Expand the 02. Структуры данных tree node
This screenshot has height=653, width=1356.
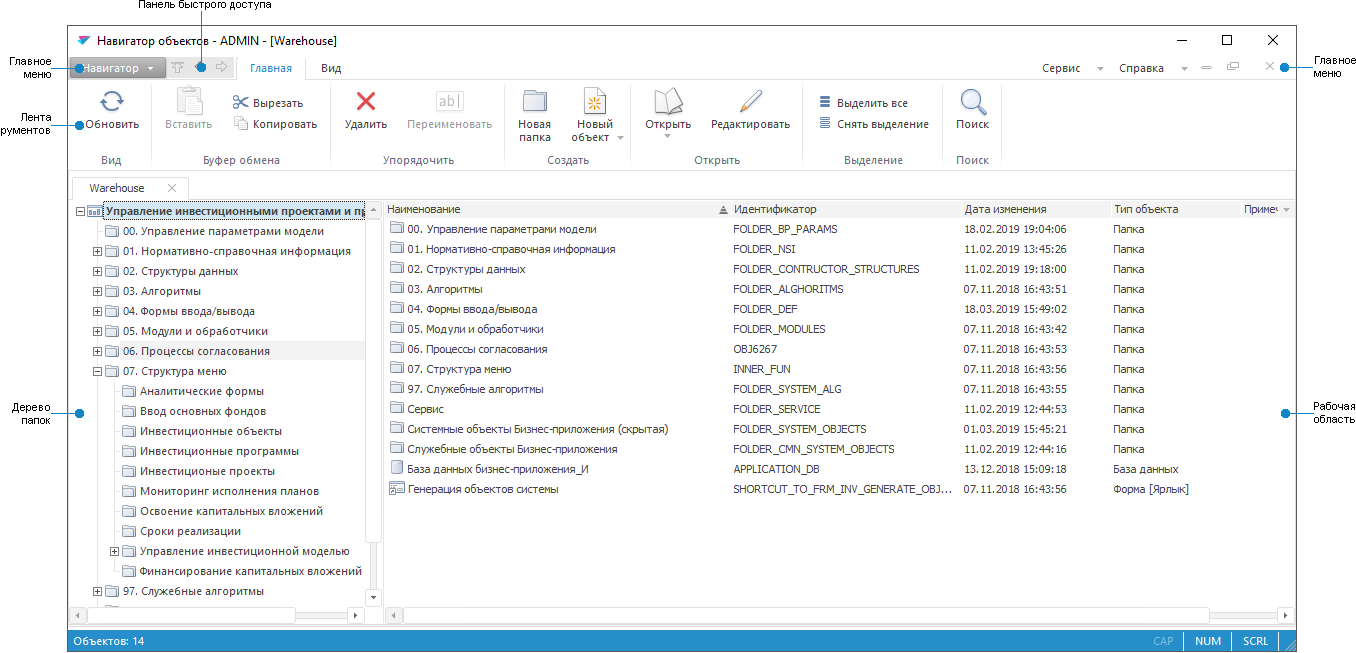click(98, 271)
